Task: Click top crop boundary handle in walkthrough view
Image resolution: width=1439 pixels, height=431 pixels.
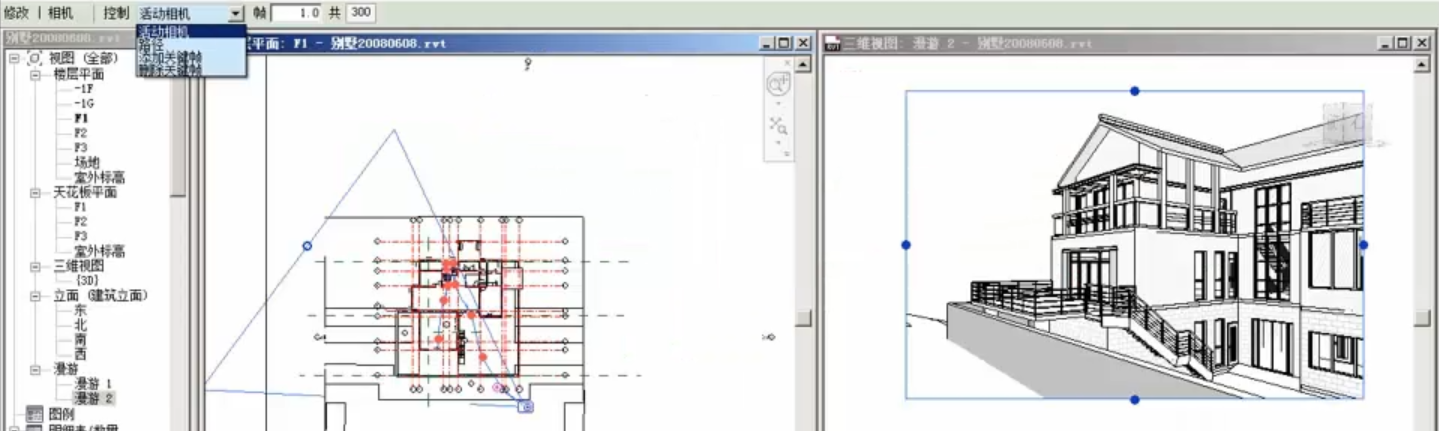Action: (1134, 91)
